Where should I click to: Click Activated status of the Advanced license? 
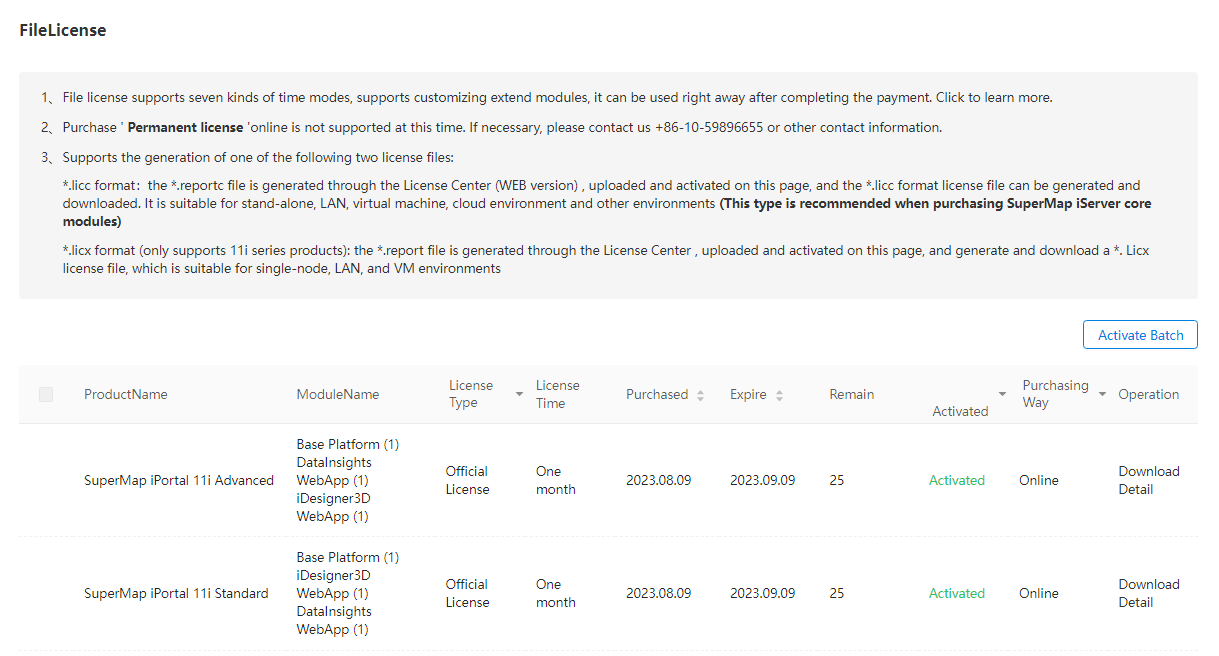pos(956,480)
